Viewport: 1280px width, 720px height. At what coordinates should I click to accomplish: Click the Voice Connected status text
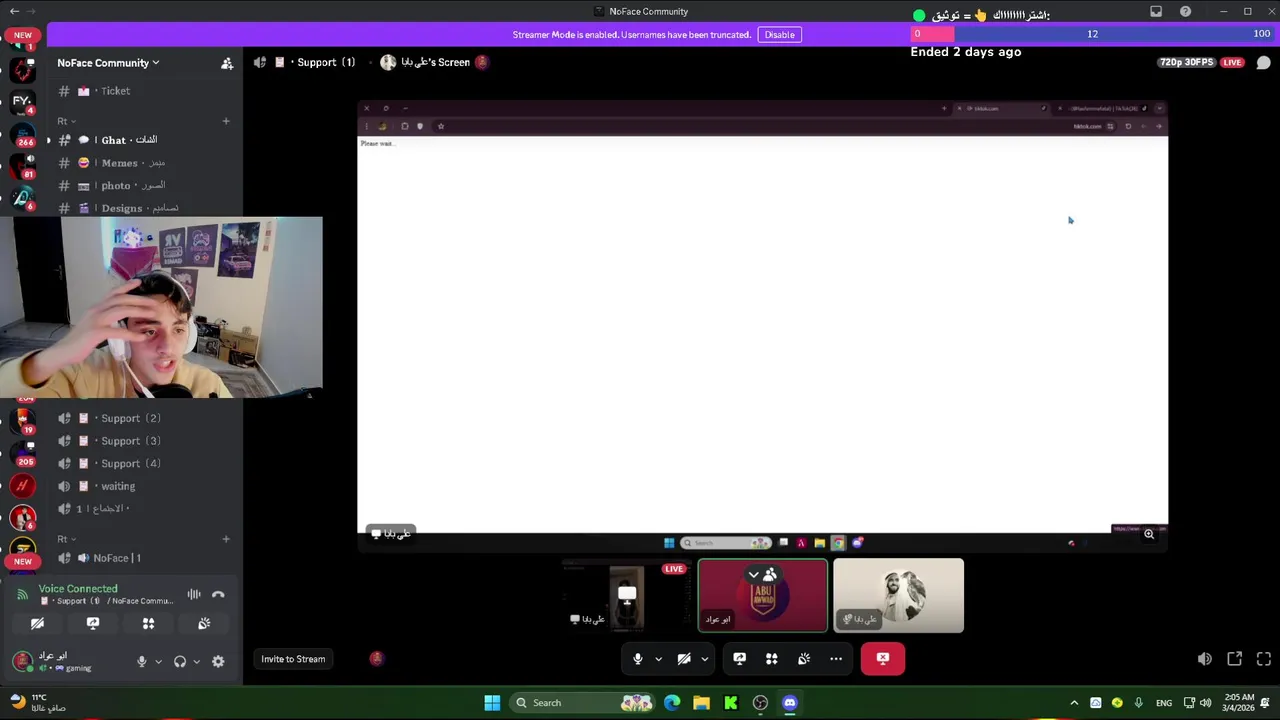tap(78, 589)
